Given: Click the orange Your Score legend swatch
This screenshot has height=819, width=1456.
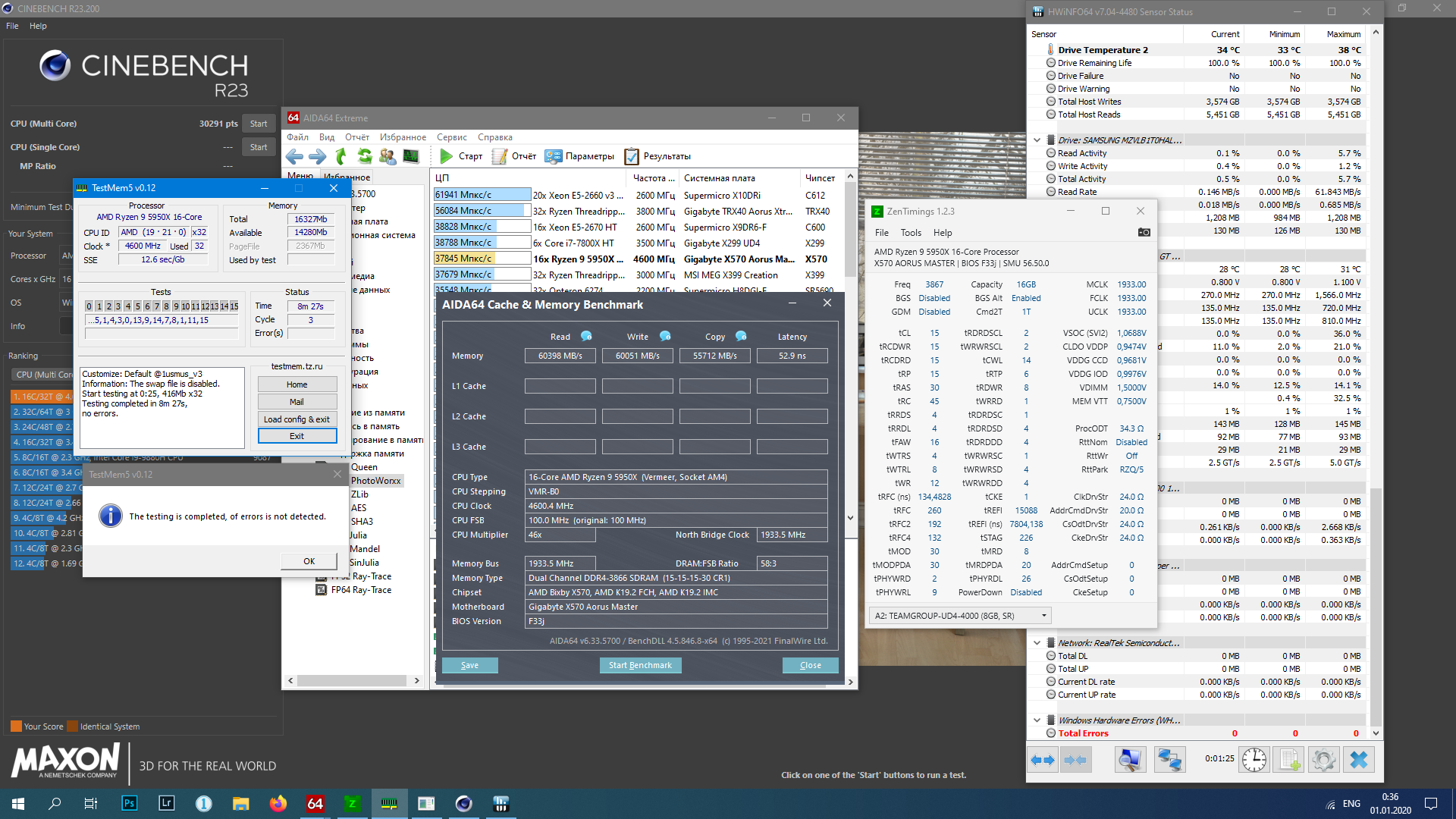Looking at the screenshot, I should (16, 726).
